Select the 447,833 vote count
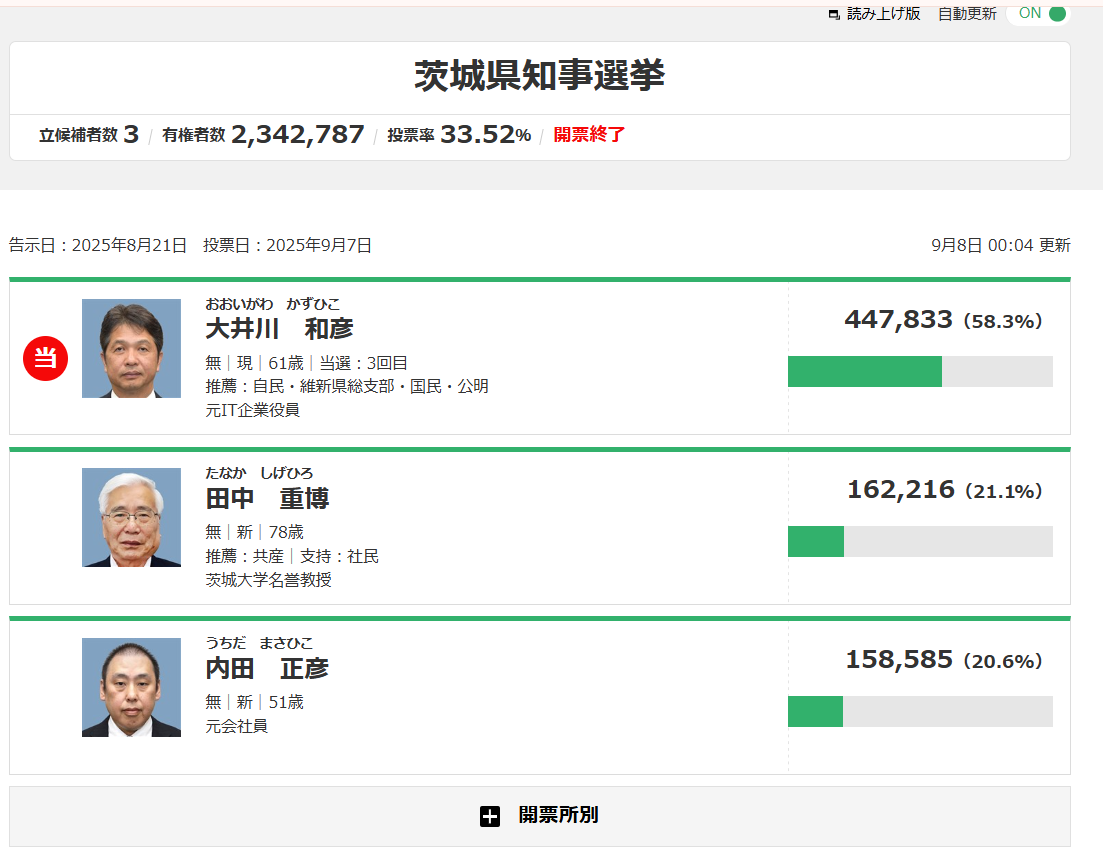The image size is (1103, 862). [x=898, y=320]
